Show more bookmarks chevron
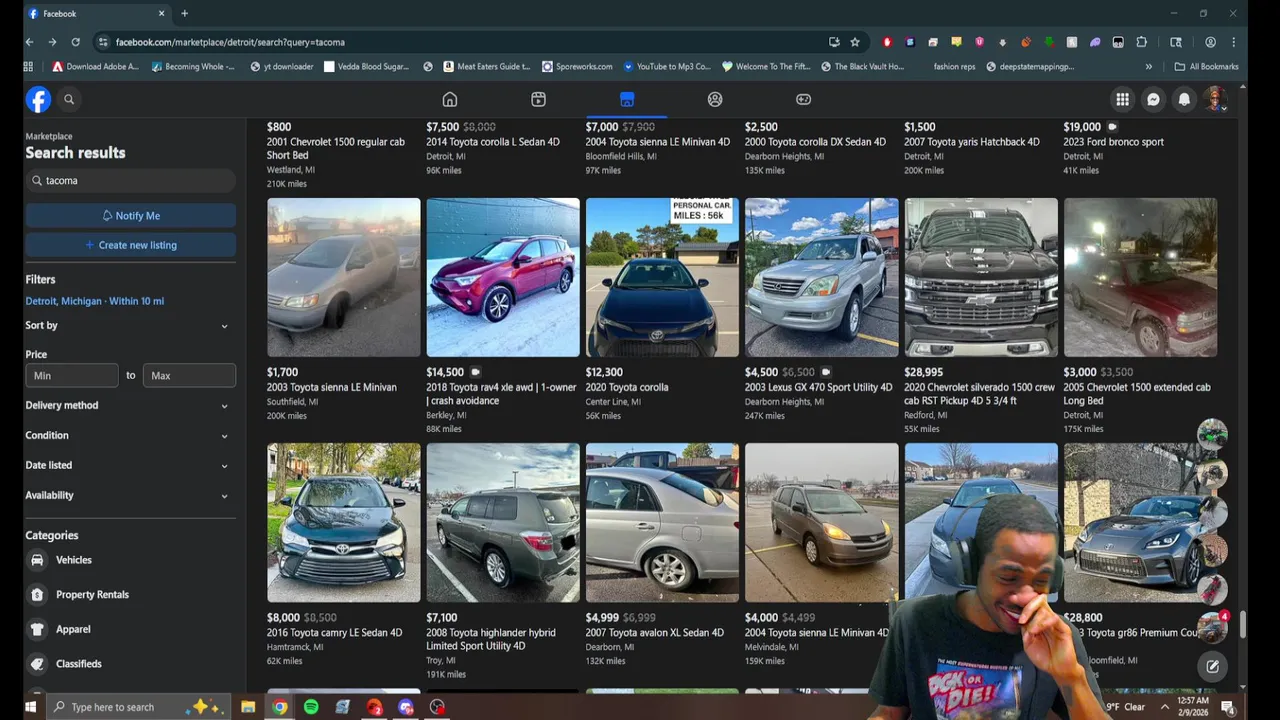The width and height of the screenshot is (1280, 720). (x=1148, y=67)
